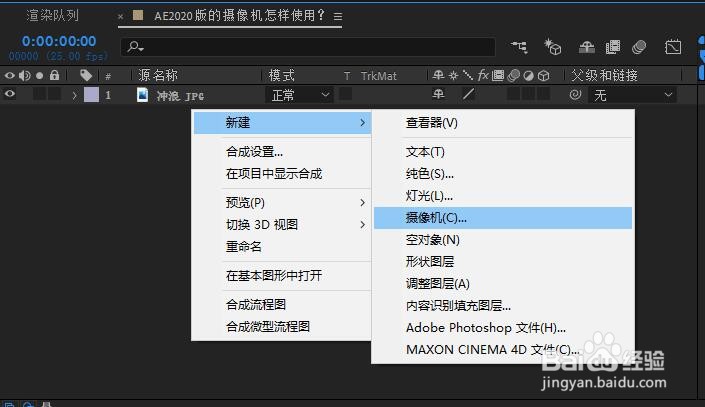Image resolution: width=705 pixels, height=407 pixels.
Task: Choose 摄像机(C)... from the new submenu
Action: tap(503, 218)
